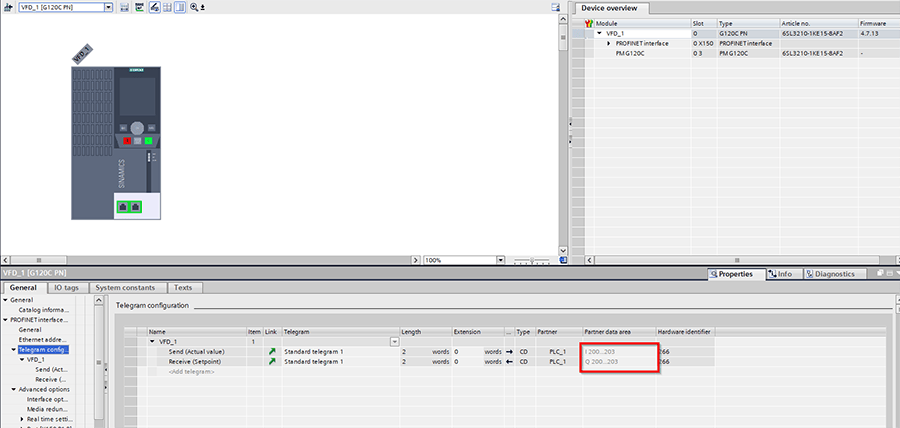The width and height of the screenshot is (900, 428).
Task: Select Telegram configuration in properties tree
Action: point(43,349)
